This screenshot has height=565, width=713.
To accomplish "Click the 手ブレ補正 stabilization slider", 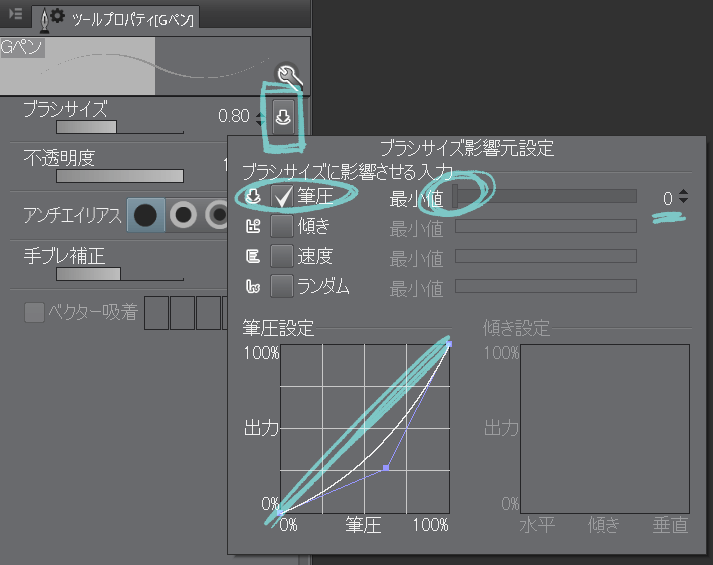I will 89,273.
